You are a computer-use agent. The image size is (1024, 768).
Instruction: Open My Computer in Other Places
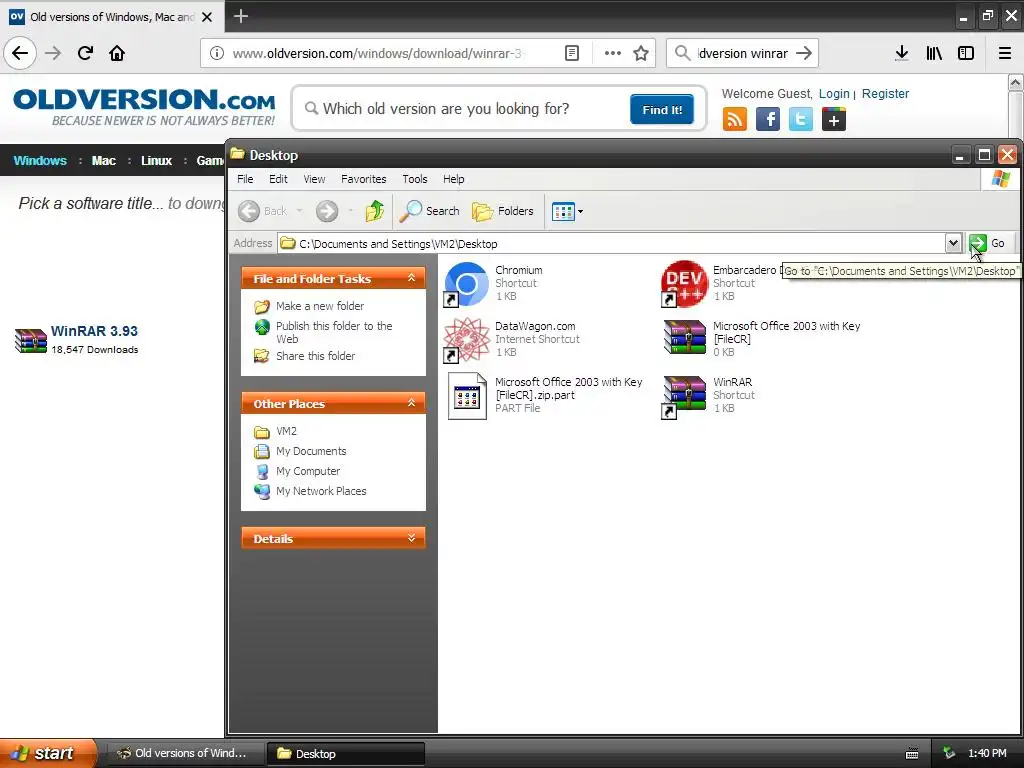click(x=308, y=471)
